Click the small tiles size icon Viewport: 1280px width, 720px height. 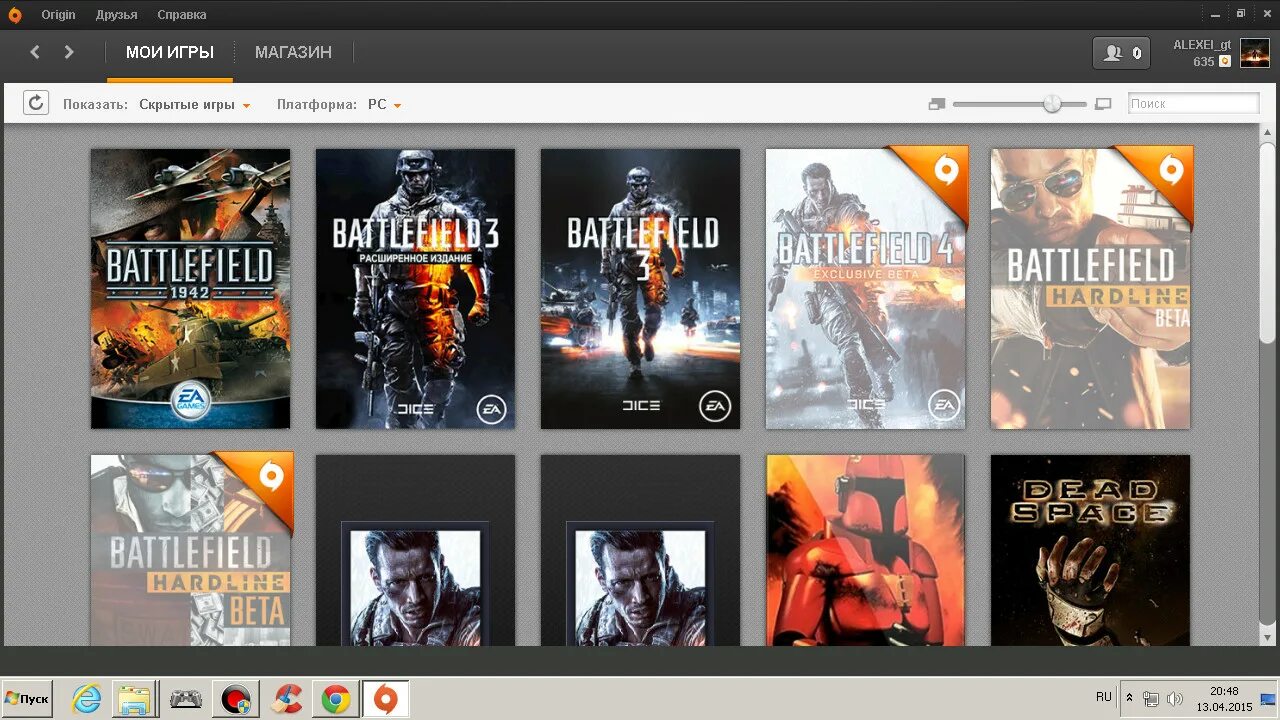coord(936,104)
